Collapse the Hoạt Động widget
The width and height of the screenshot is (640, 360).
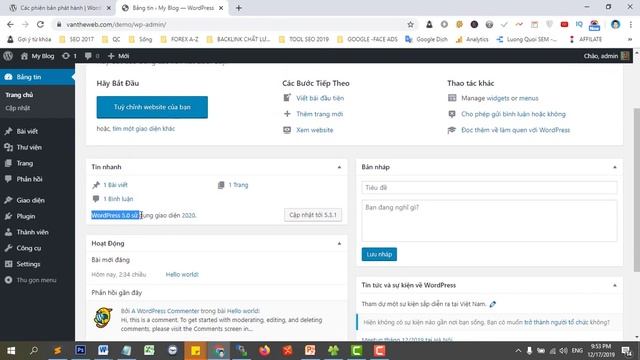(x=339, y=243)
